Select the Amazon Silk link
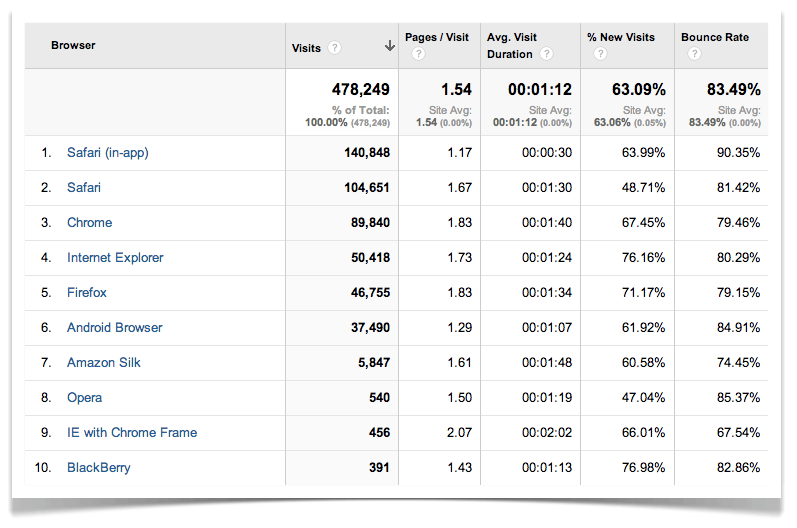 (104, 363)
